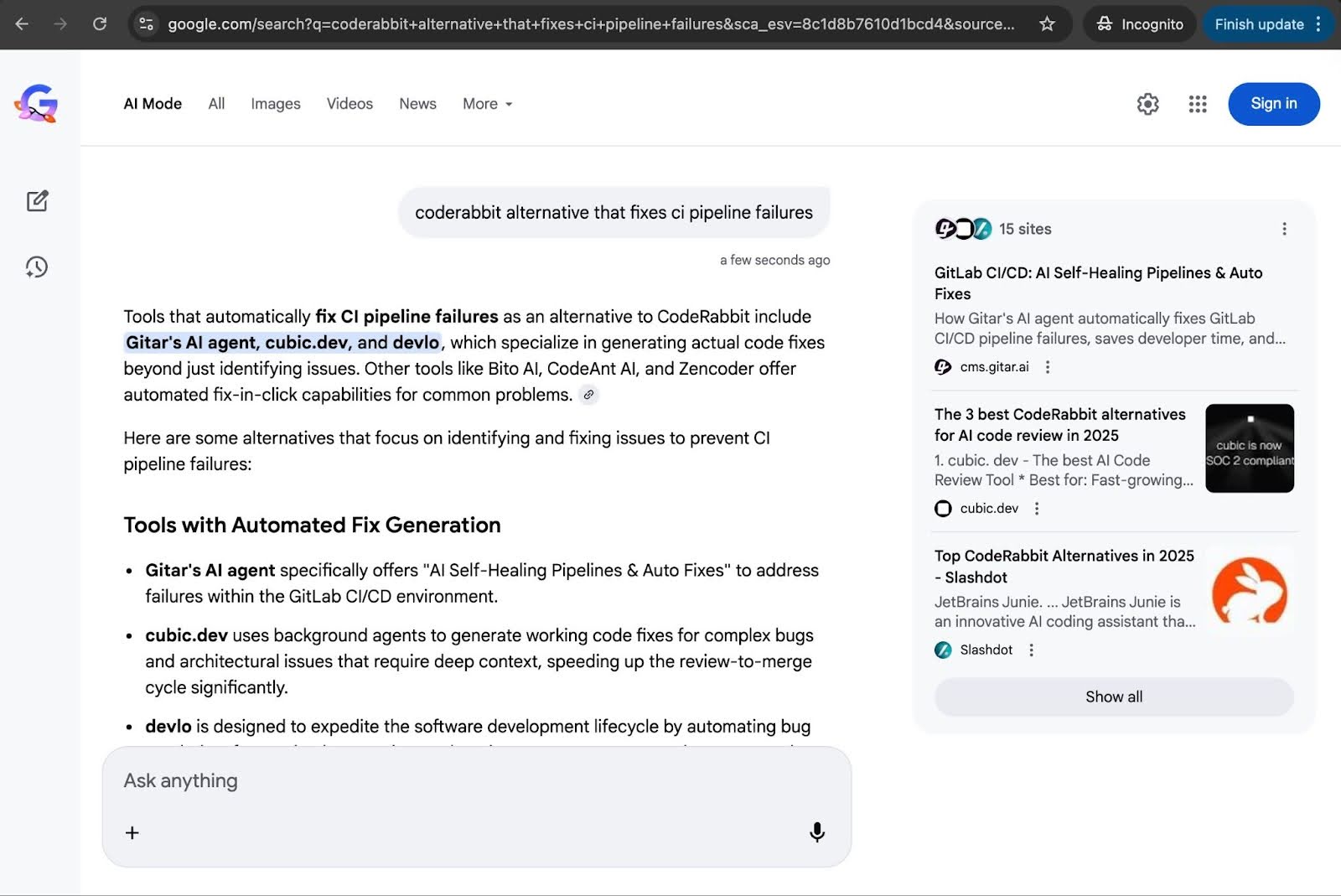Select the AI Mode tab
This screenshot has height=896, width=1341.
point(153,104)
